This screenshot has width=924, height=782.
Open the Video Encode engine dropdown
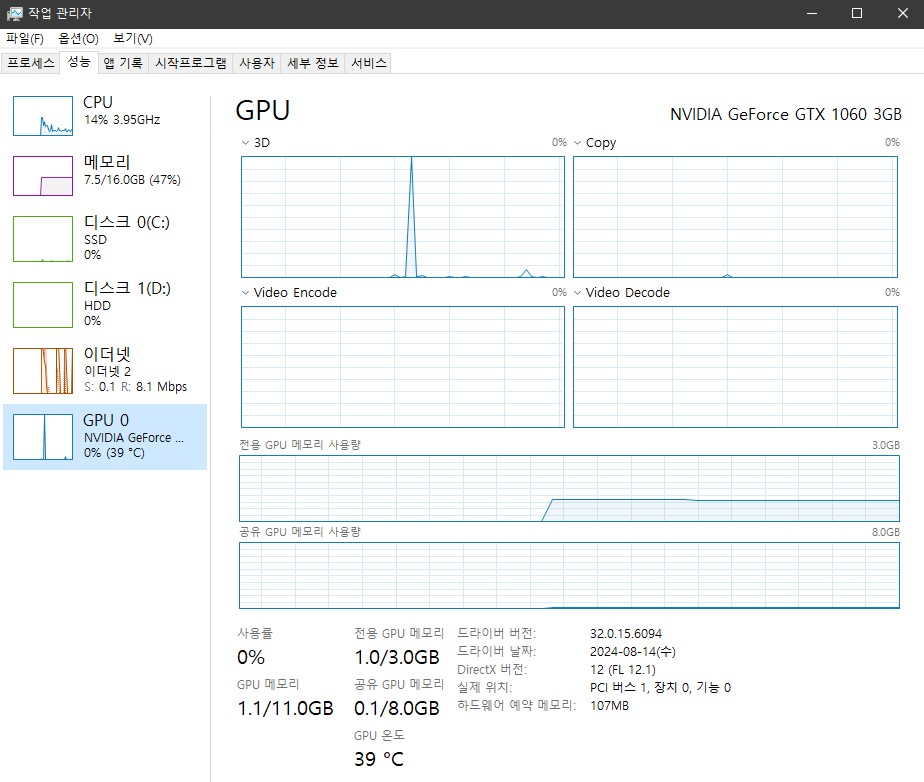pyautogui.click(x=245, y=292)
